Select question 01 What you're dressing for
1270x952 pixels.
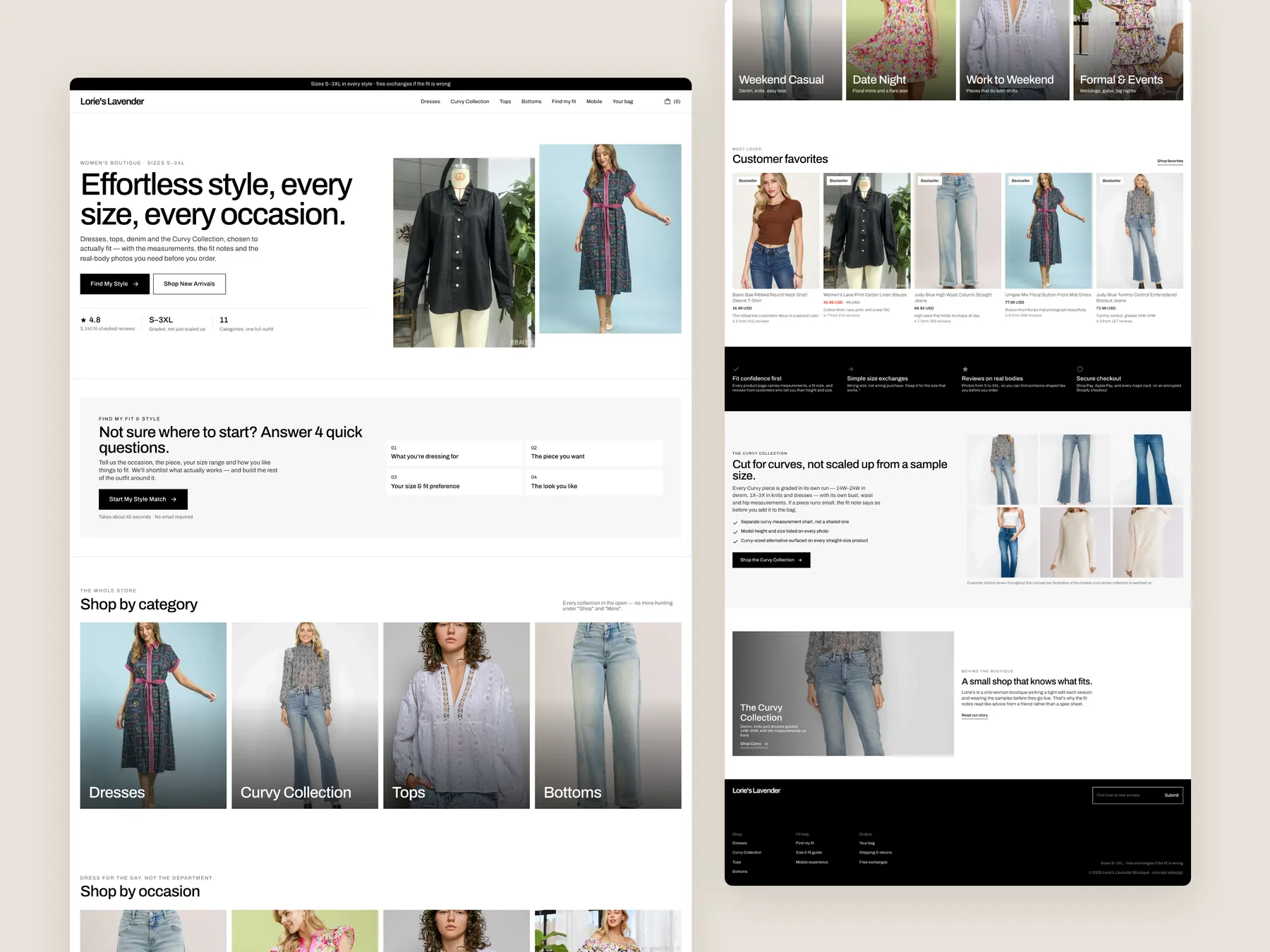coord(454,453)
